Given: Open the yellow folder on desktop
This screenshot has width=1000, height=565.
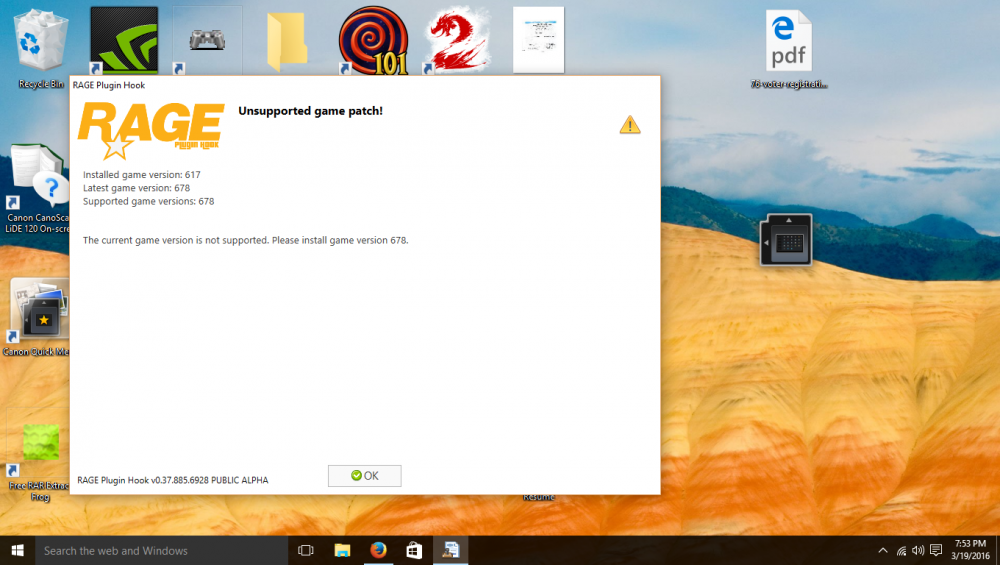Looking at the screenshot, I should [286, 41].
